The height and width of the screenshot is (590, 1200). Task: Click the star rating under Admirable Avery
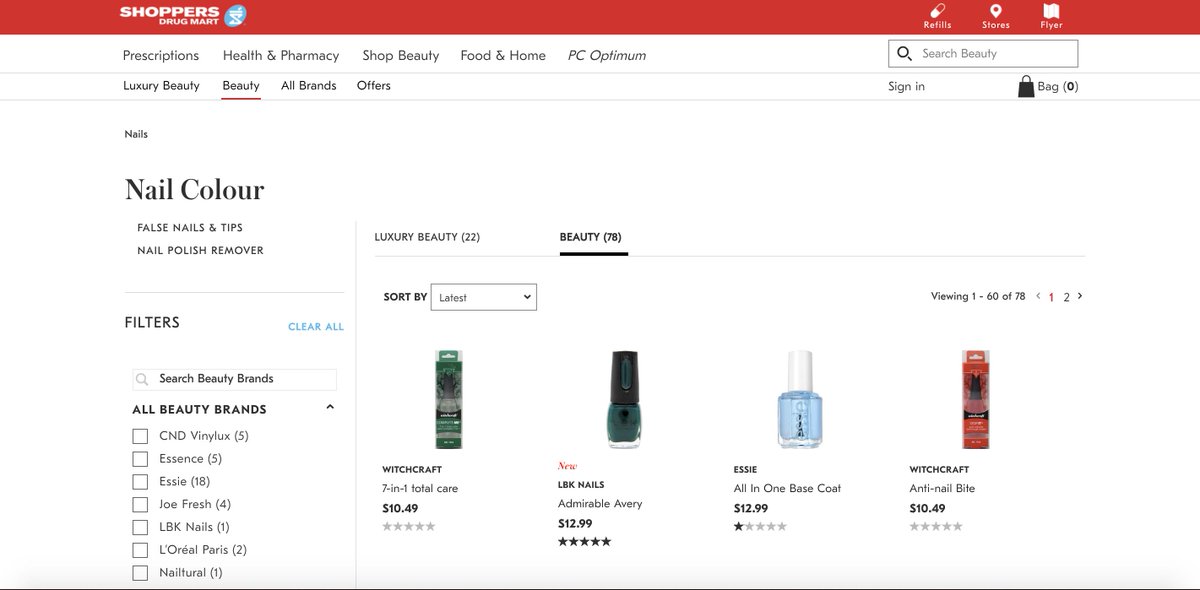584,542
